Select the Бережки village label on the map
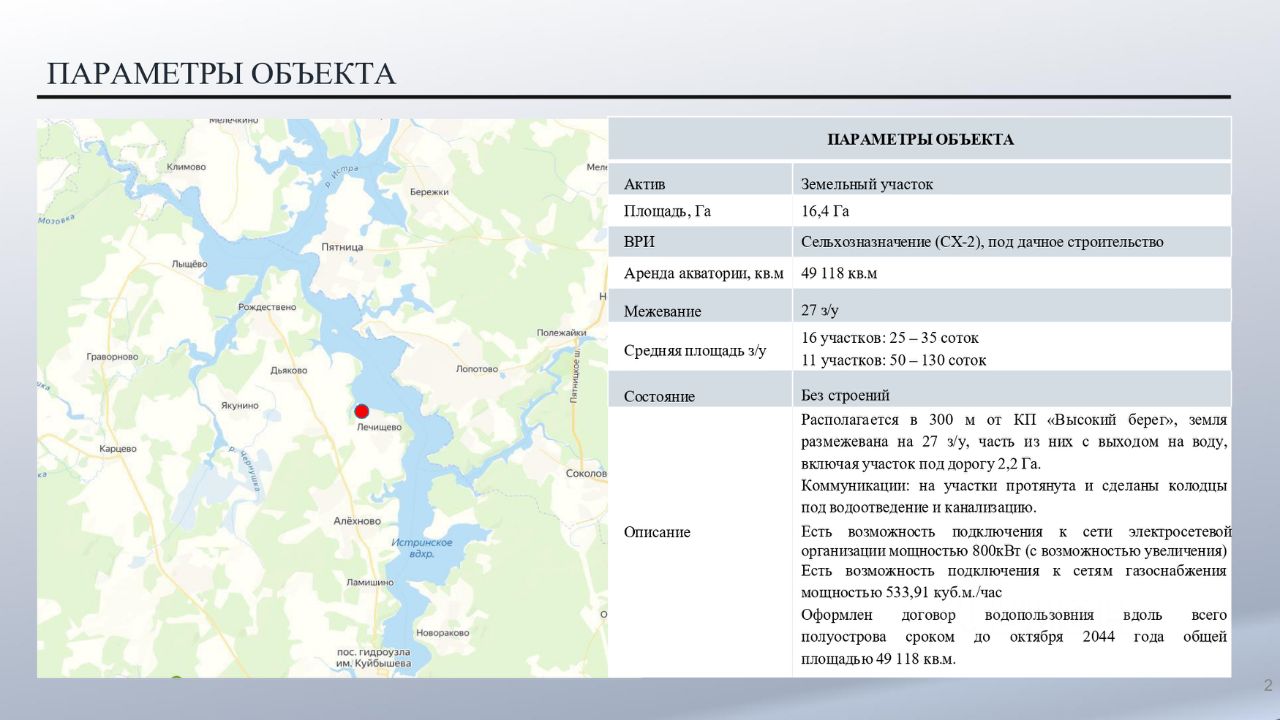Viewport: 1280px width, 720px height. pos(429,191)
